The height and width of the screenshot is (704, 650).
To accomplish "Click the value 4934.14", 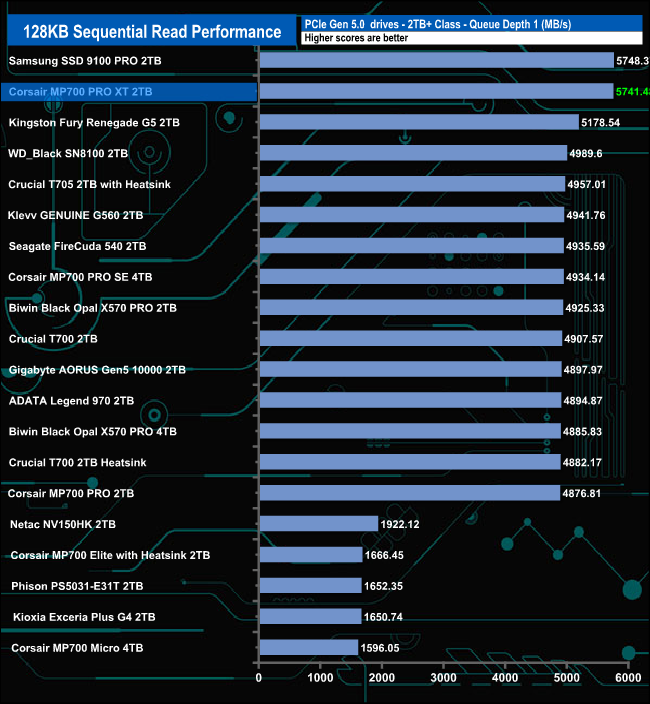I will pyautogui.click(x=585, y=277).
